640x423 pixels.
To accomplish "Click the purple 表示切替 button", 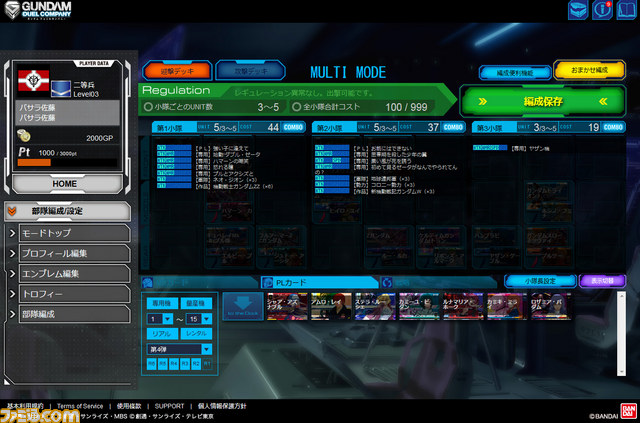I will point(602,281).
